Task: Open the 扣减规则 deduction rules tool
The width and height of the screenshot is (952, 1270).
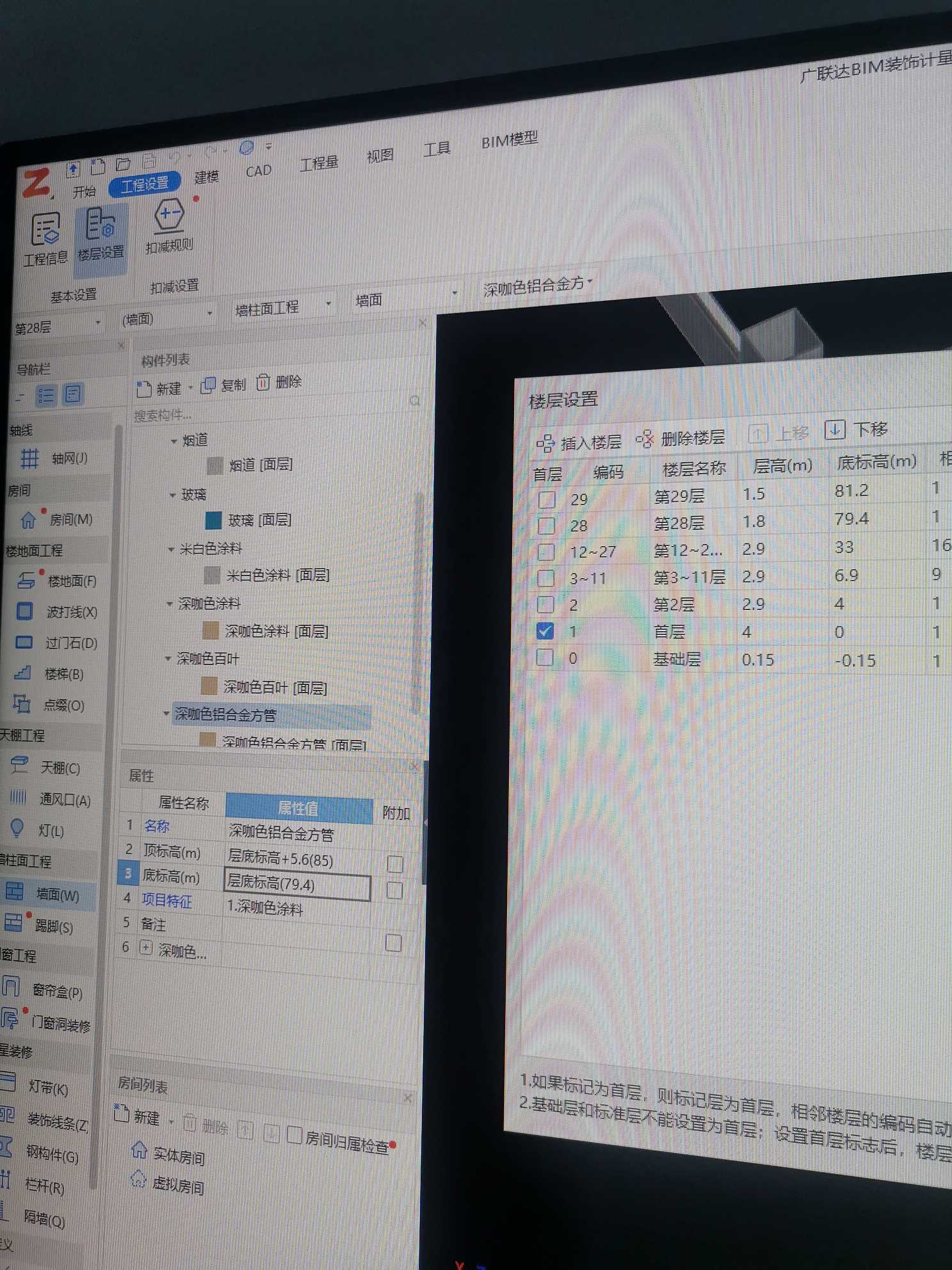Action: pyautogui.click(x=169, y=225)
